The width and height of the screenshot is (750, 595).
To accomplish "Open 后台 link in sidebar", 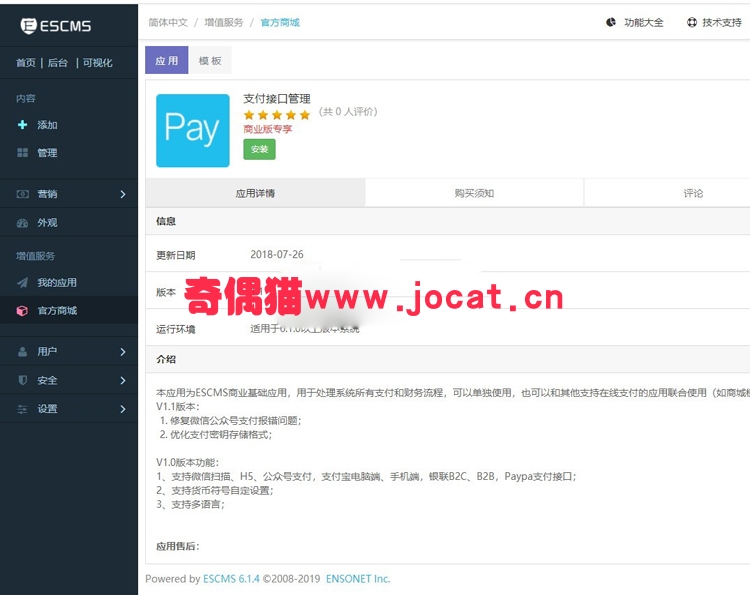I will click(58, 63).
